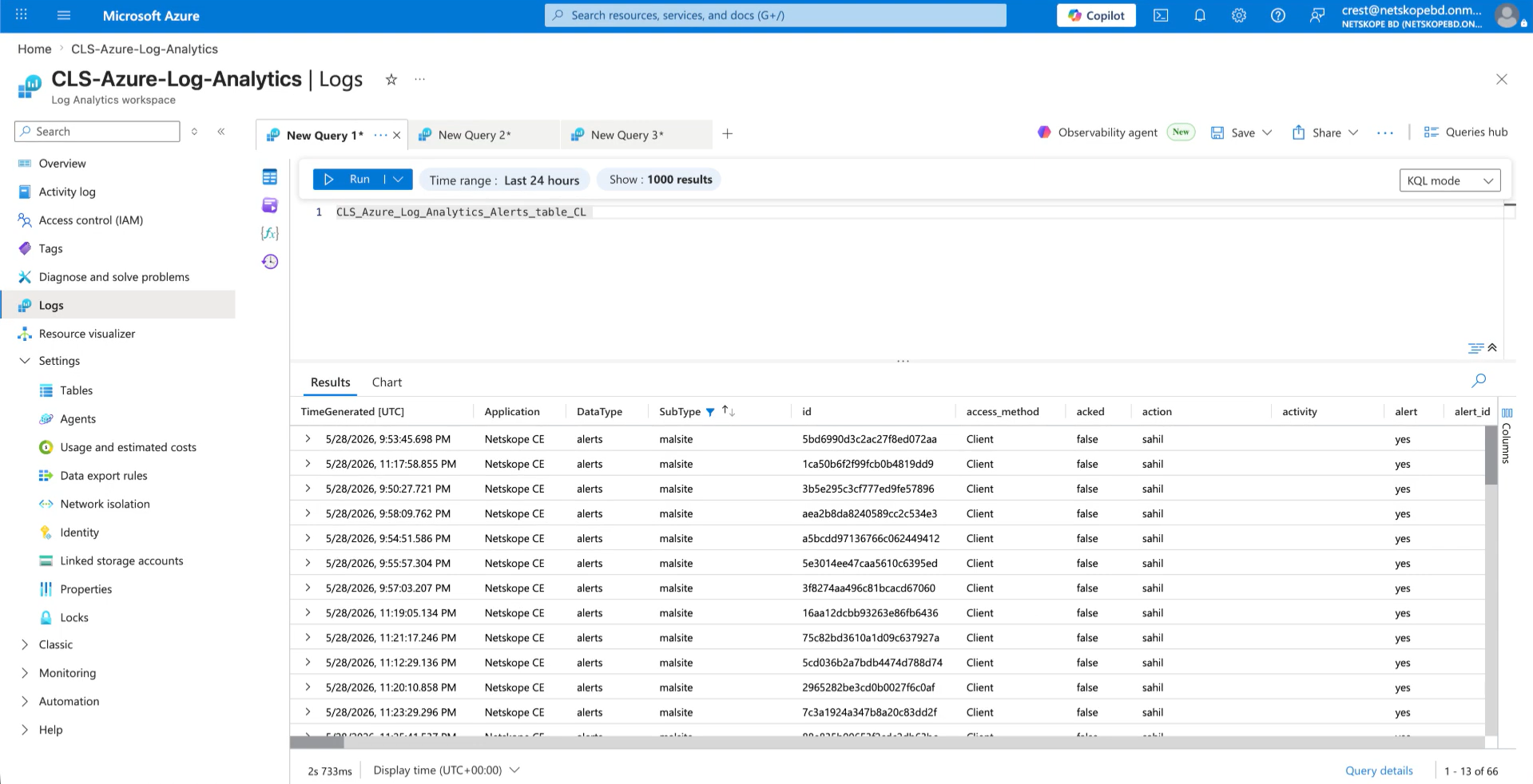Click the account avatar picture
1533x784 pixels.
click(1507, 15)
